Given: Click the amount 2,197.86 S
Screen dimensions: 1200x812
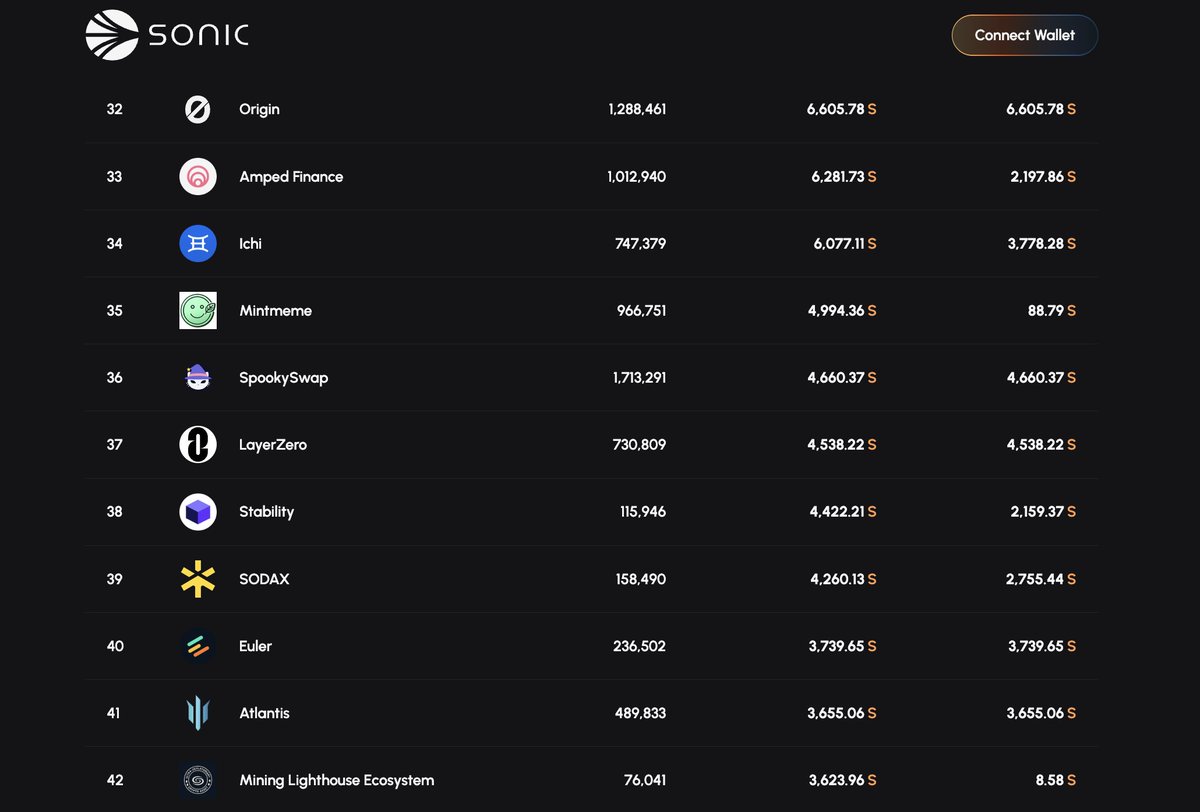Looking at the screenshot, I should point(1042,176).
